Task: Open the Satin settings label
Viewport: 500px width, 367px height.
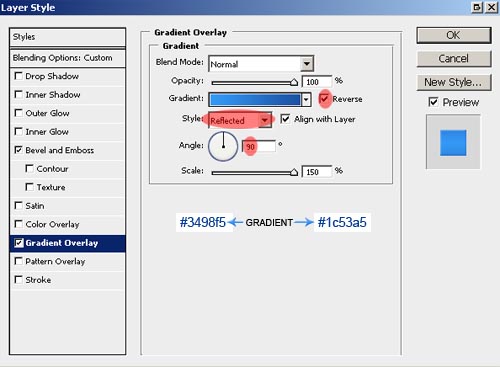Action: [x=35, y=206]
